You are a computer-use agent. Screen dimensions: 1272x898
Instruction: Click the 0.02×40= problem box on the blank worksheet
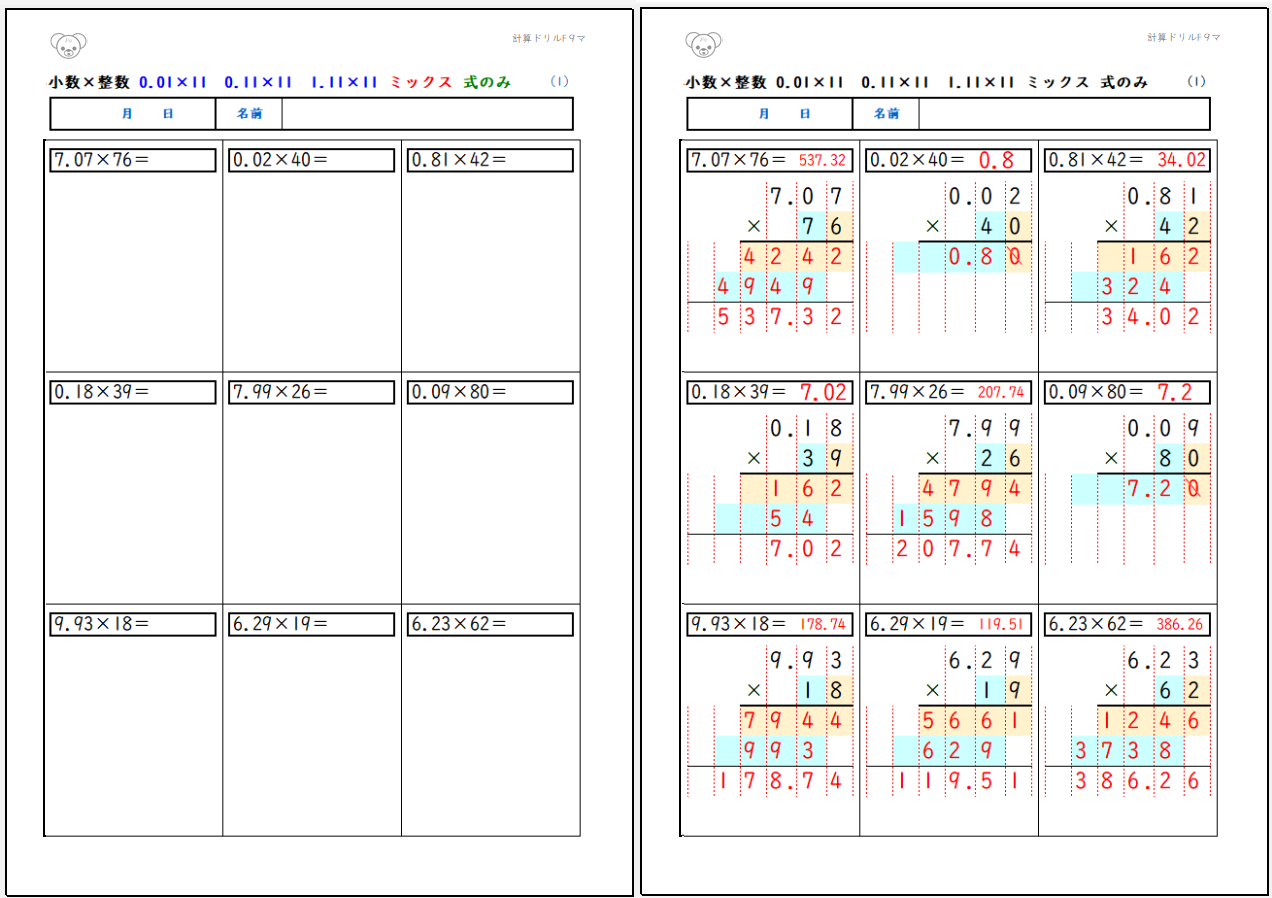[x=311, y=160]
